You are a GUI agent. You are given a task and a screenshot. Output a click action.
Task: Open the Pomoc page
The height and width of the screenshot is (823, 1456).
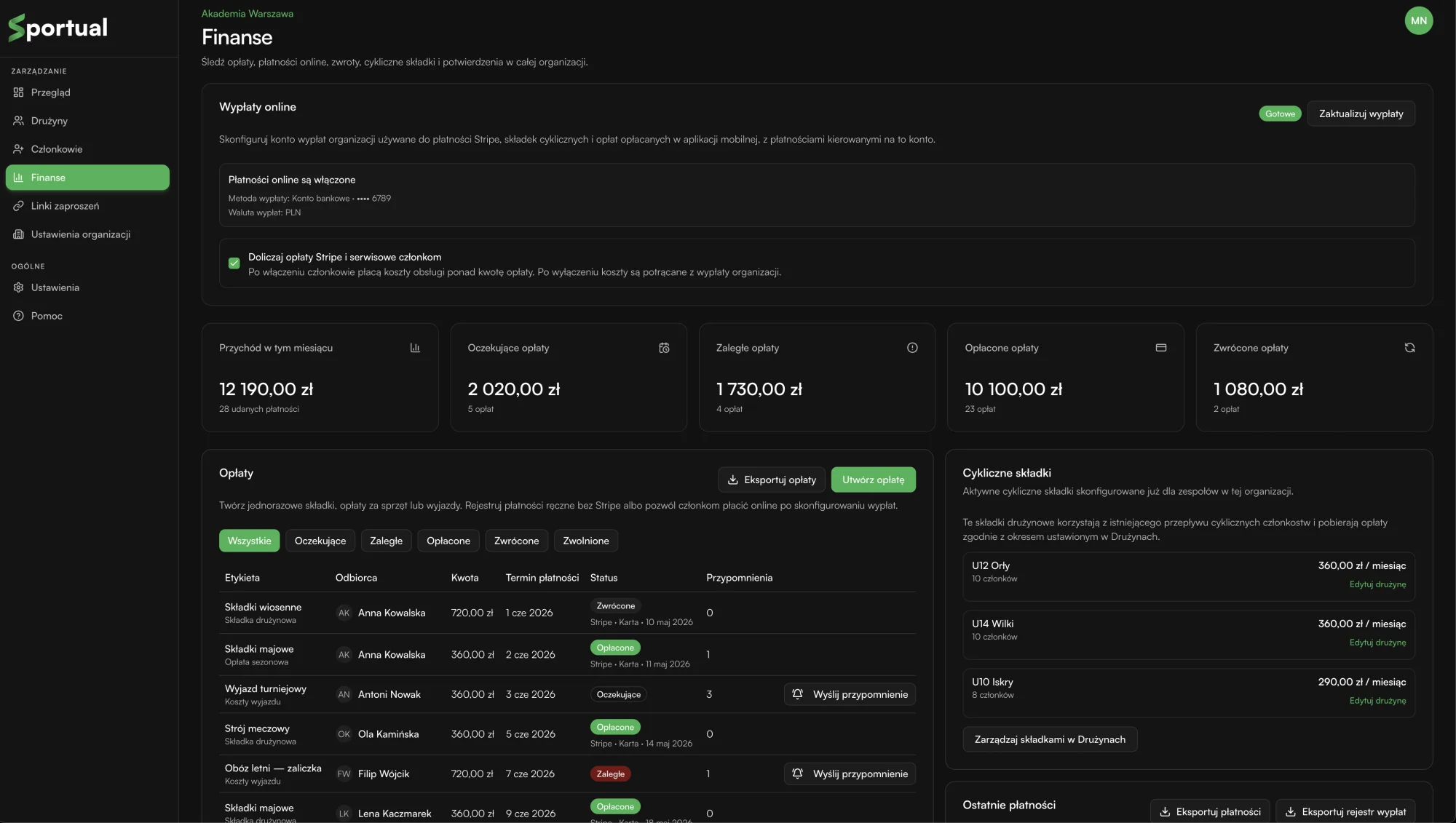[87, 316]
